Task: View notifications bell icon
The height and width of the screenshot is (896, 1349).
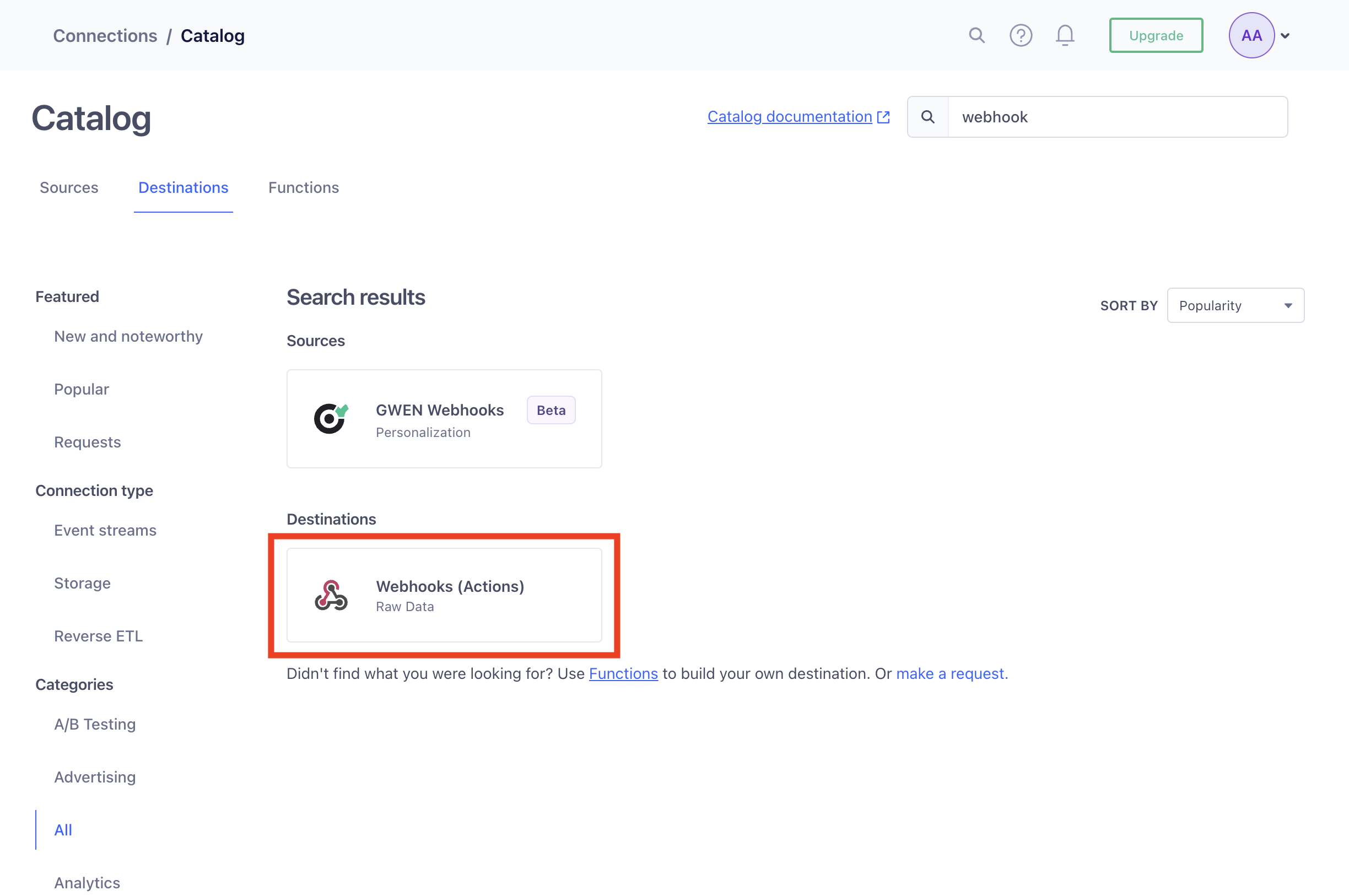Action: point(1065,35)
